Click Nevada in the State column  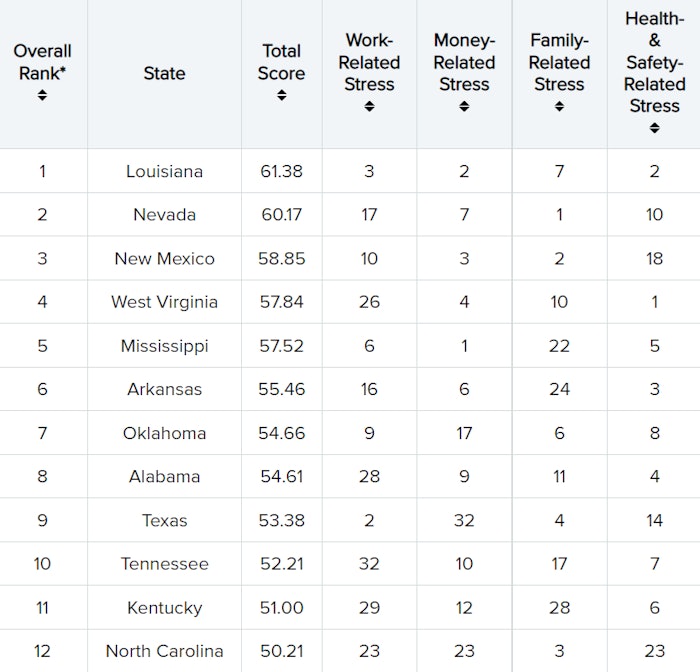point(164,215)
